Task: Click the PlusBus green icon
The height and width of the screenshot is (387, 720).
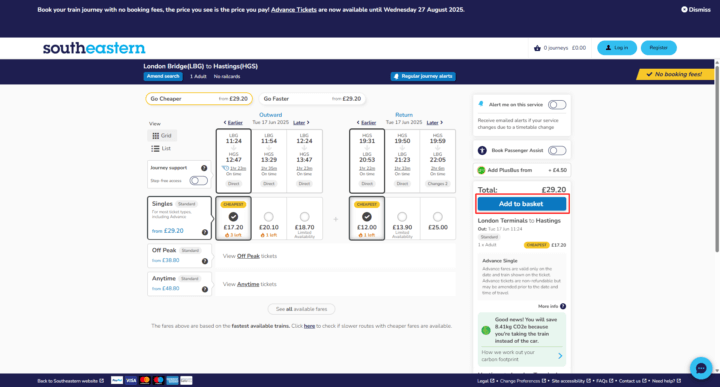Action: click(481, 170)
